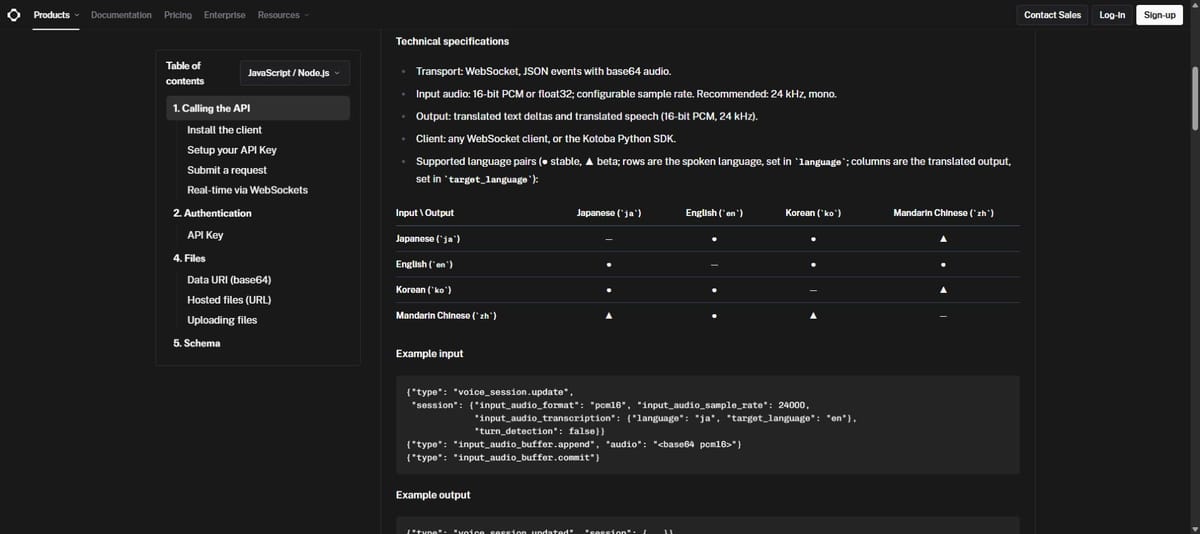1200x534 pixels.
Task: Click stable dot in English row, Korean column
Action: tap(813, 265)
